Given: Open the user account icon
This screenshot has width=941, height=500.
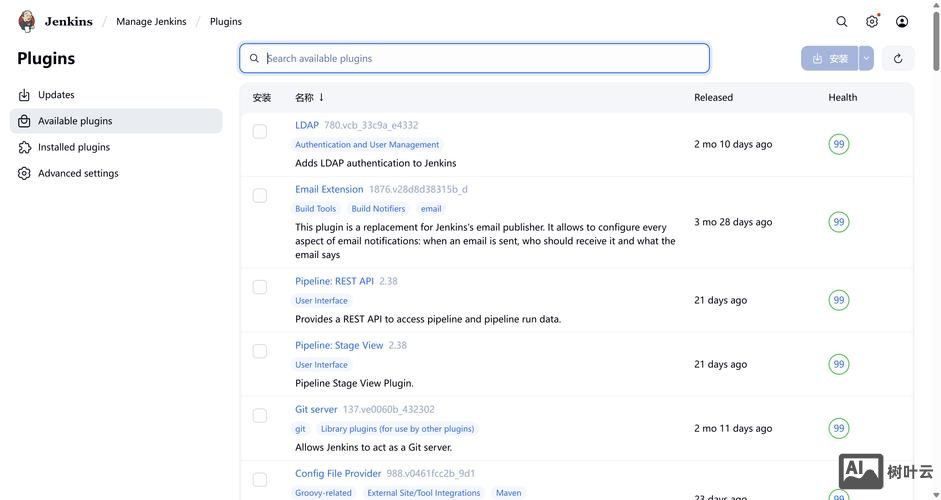Looking at the screenshot, I should point(902,21).
